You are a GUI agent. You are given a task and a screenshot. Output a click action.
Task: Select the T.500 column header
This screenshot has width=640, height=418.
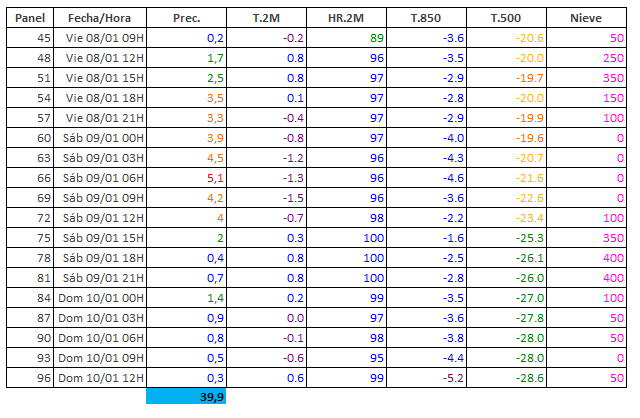click(x=506, y=18)
